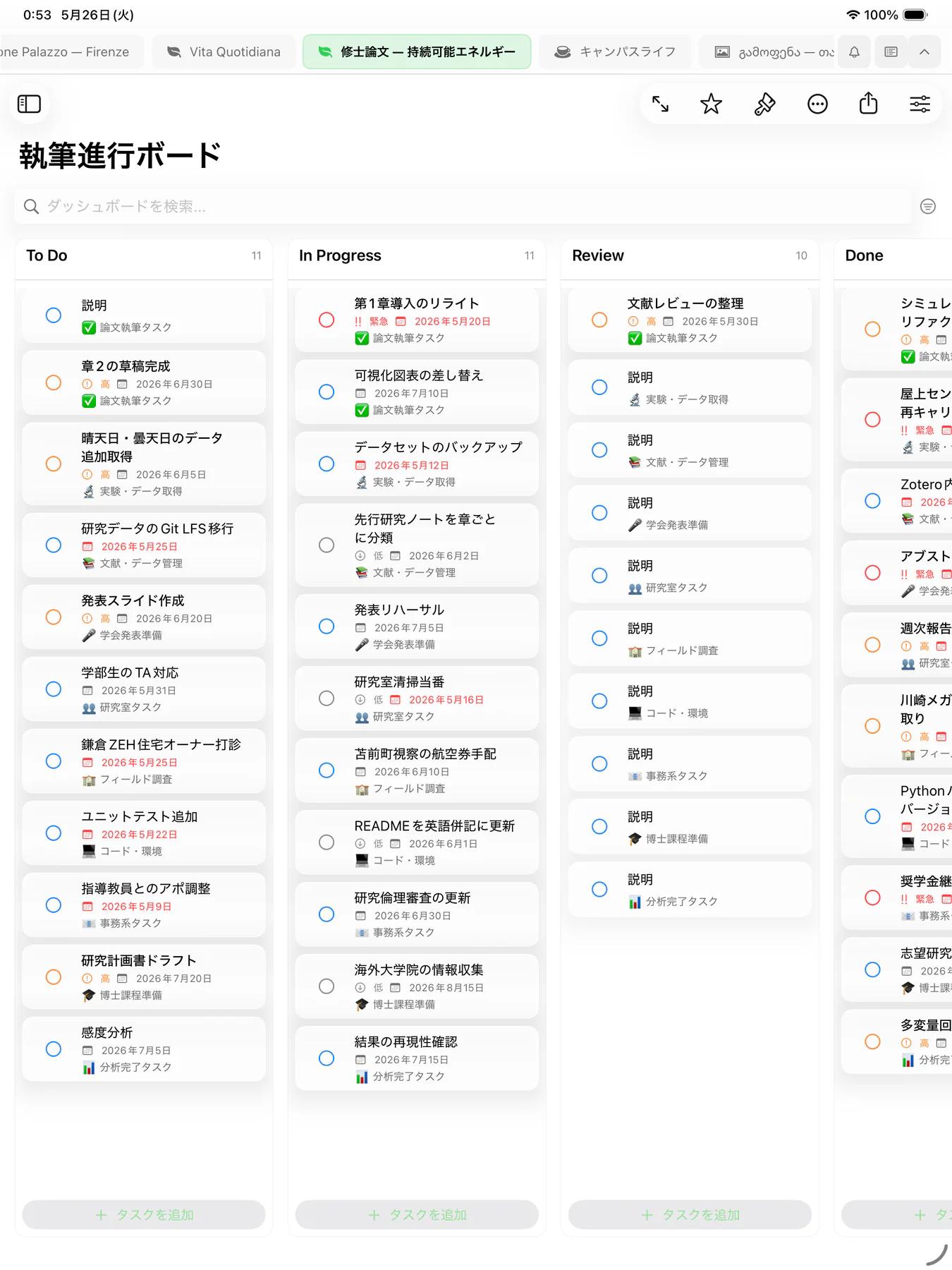Click the books icon on 研究データの Git LFS移行
The height and width of the screenshot is (1270, 952).
coord(88,564)
